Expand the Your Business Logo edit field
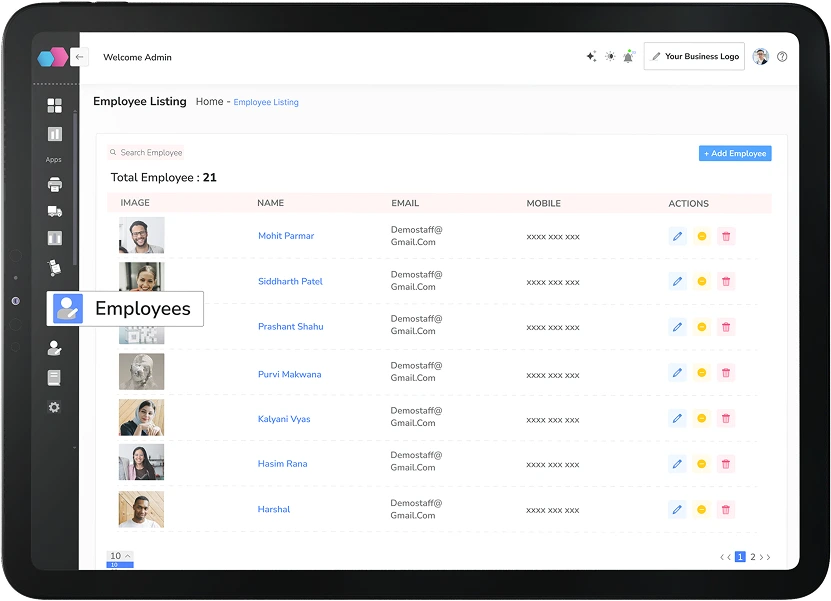831x601 pixels. [694, 56]
